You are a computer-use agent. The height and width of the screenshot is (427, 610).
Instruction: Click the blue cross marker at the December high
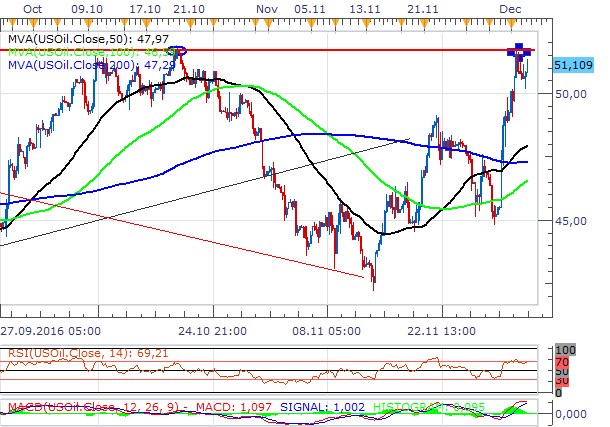point(520,50)
